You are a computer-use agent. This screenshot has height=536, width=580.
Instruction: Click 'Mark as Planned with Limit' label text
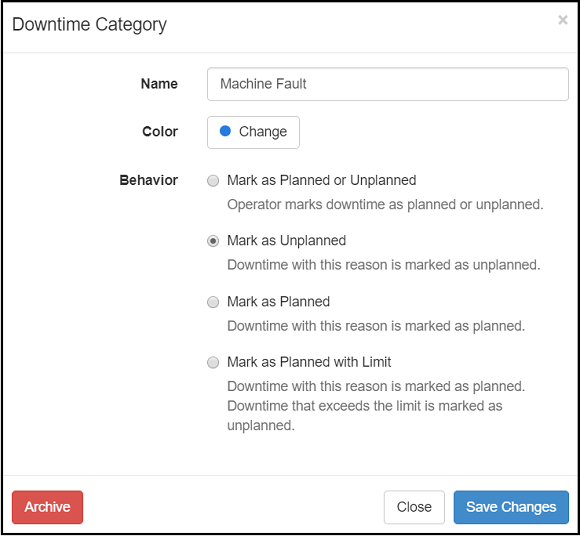point(309,362)
